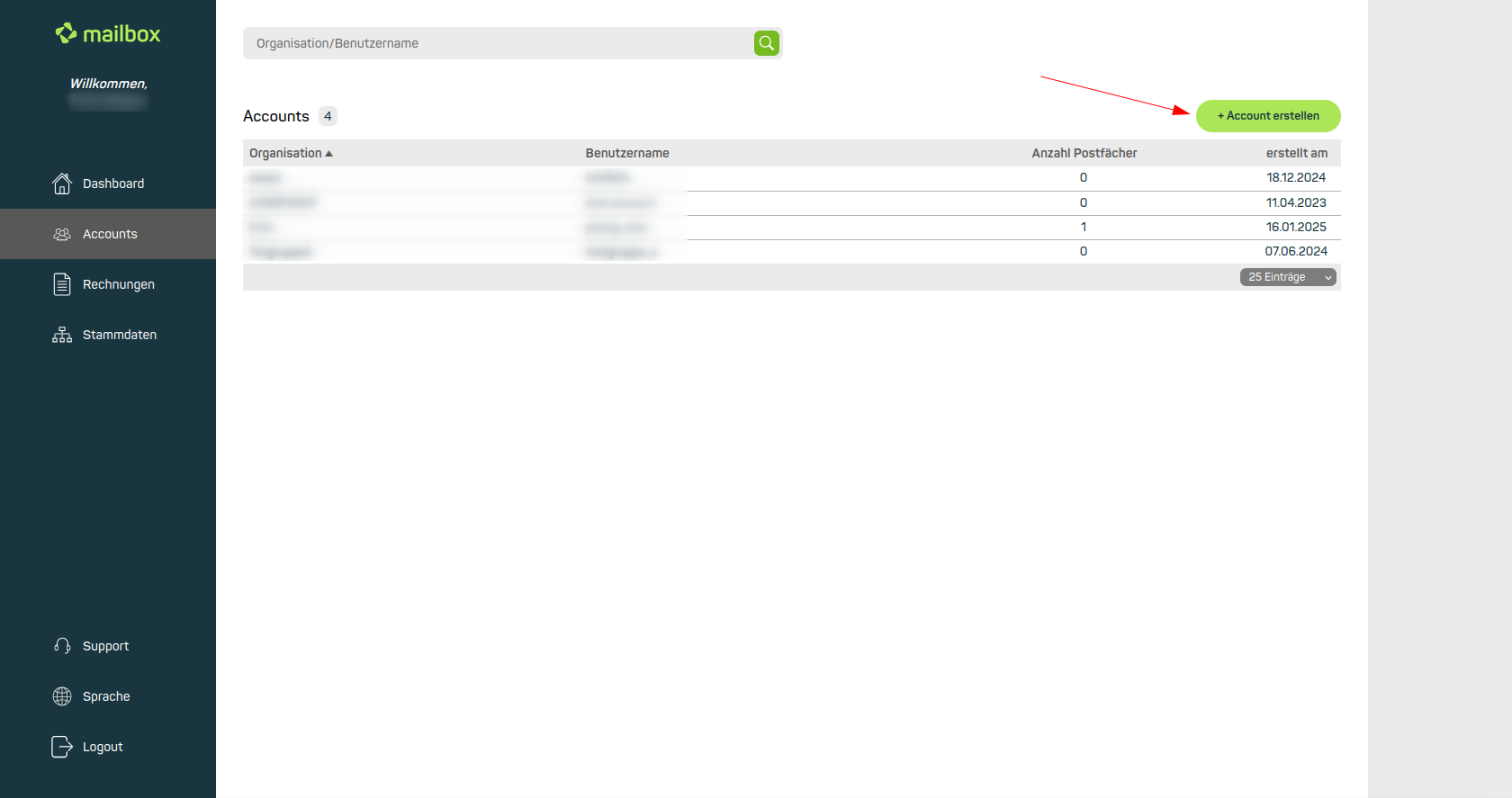The width and height of the screenshot is (1512, 798).
Task: Sort by Anzahl Postfächer column header
Action: pos(1084,153)
